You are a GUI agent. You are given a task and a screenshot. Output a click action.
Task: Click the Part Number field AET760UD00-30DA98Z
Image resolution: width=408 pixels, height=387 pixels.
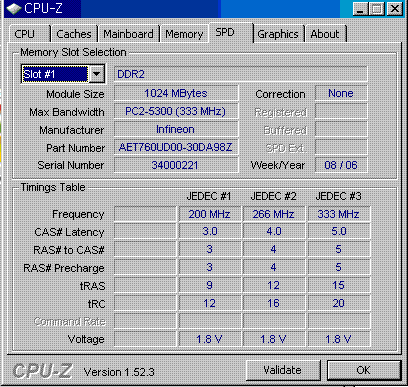[176, 147]
